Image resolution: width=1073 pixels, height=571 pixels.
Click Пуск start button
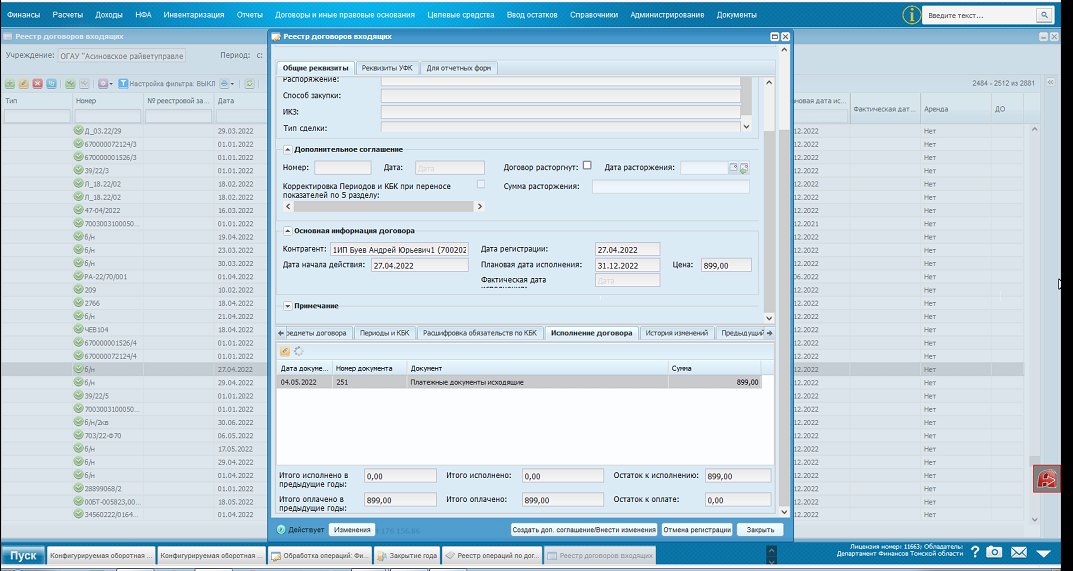click(x=23, y=555)
